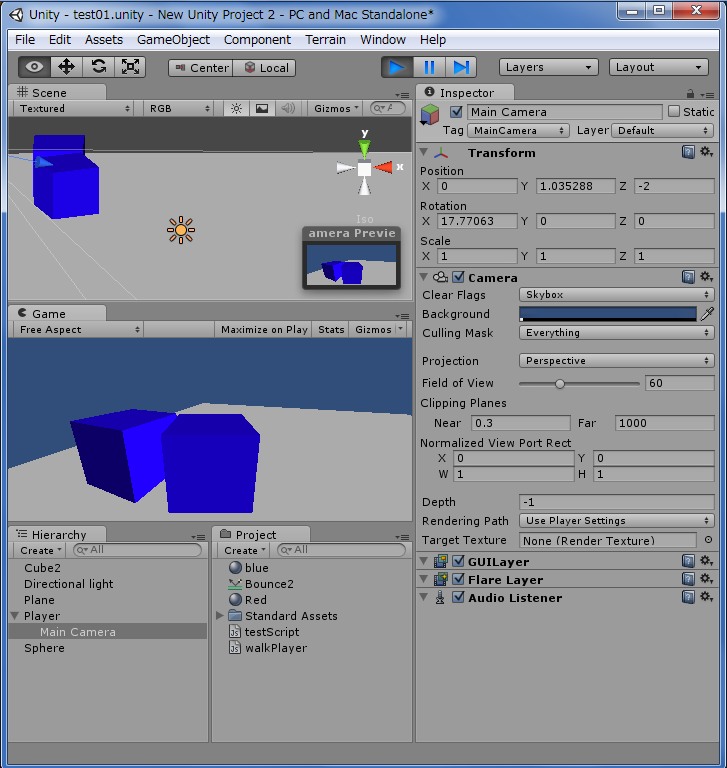This screenshot has height=768, width=727.
Task: Switch to the Scene tab
Action: (57, 93)
